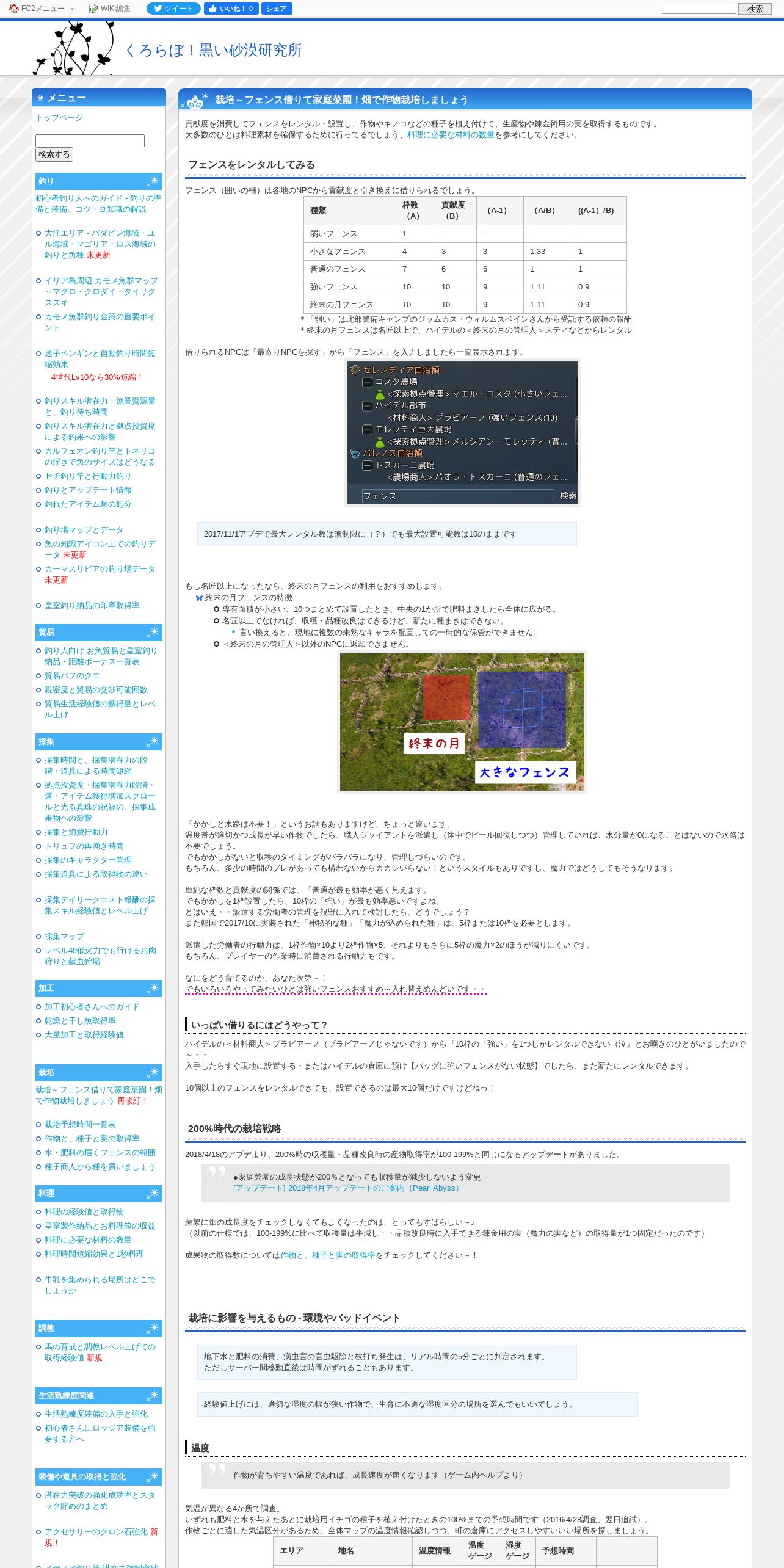The width and height of the screenshot is (784, 1568).
Task: Open 馬の育成と調教レベル上げでの取得経験値 link
Action: [x=100, y=1352]
